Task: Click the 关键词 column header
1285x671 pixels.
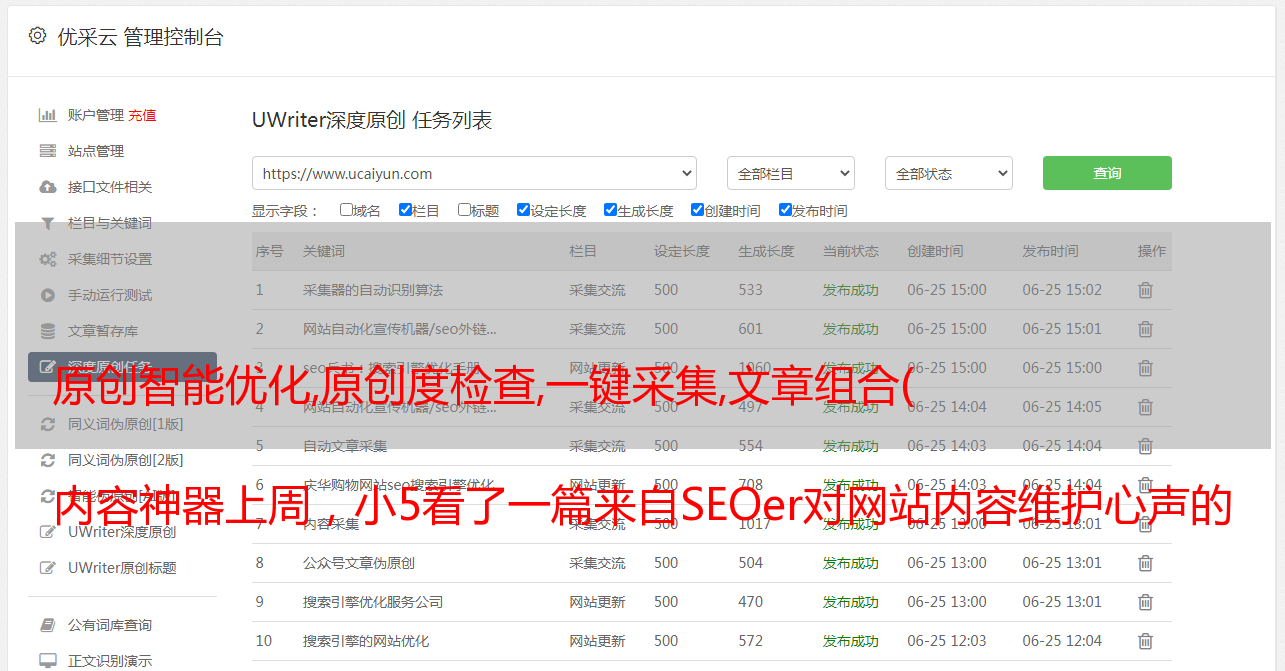Action: click(324, 251)
